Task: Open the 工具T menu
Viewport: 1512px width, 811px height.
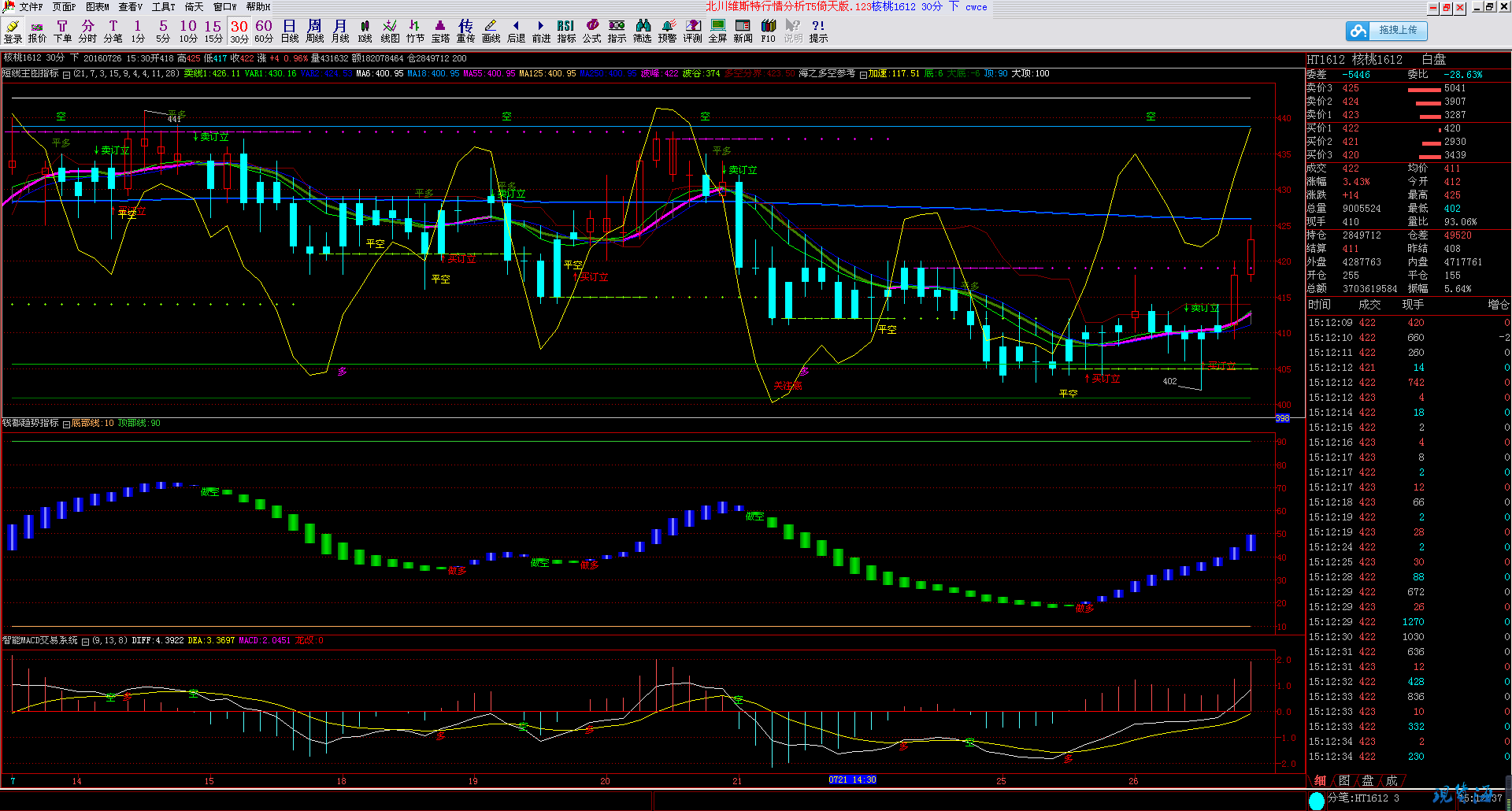Action: tap(163, 7)
